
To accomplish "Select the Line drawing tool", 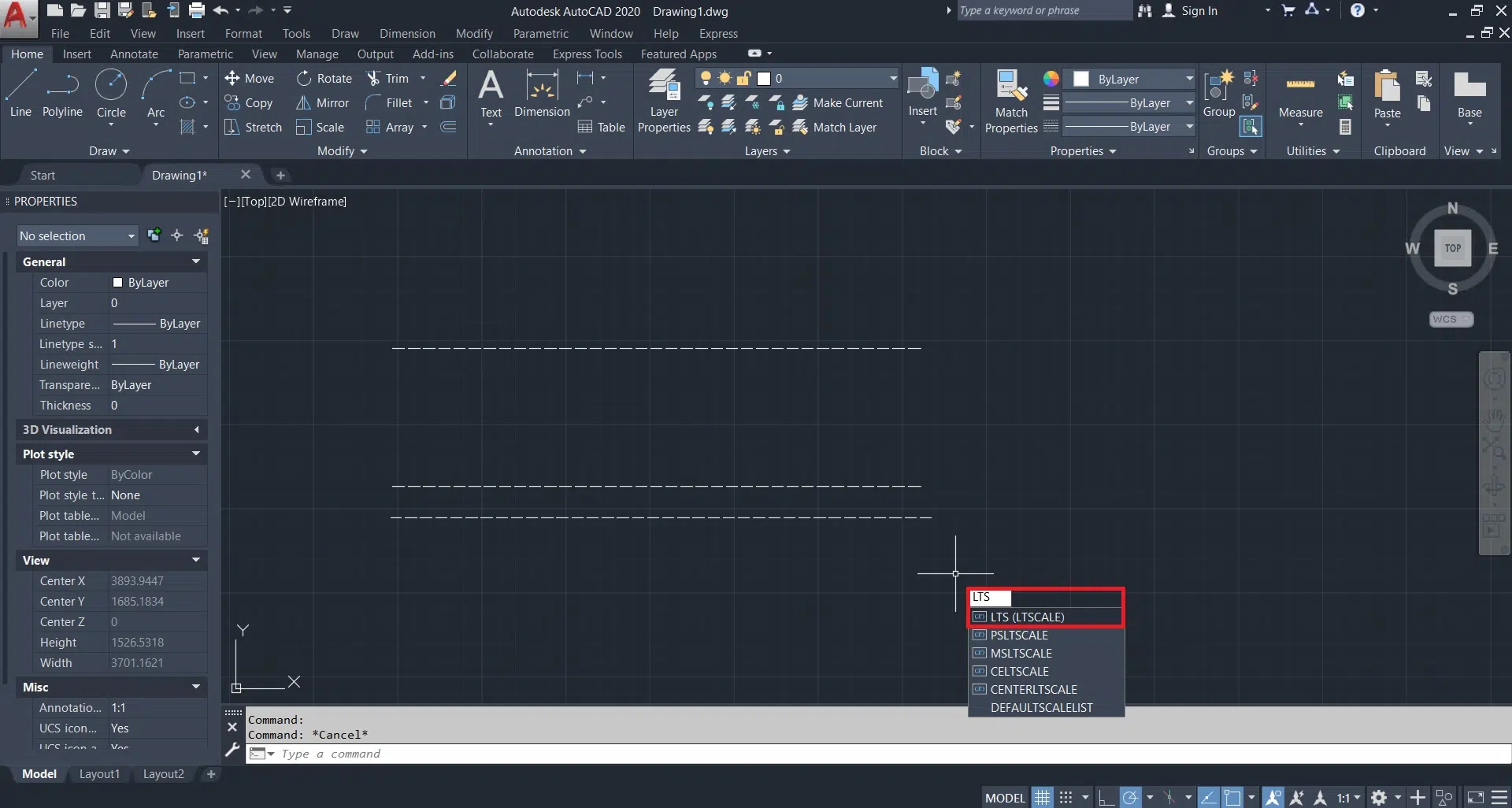I will [20, 93].
